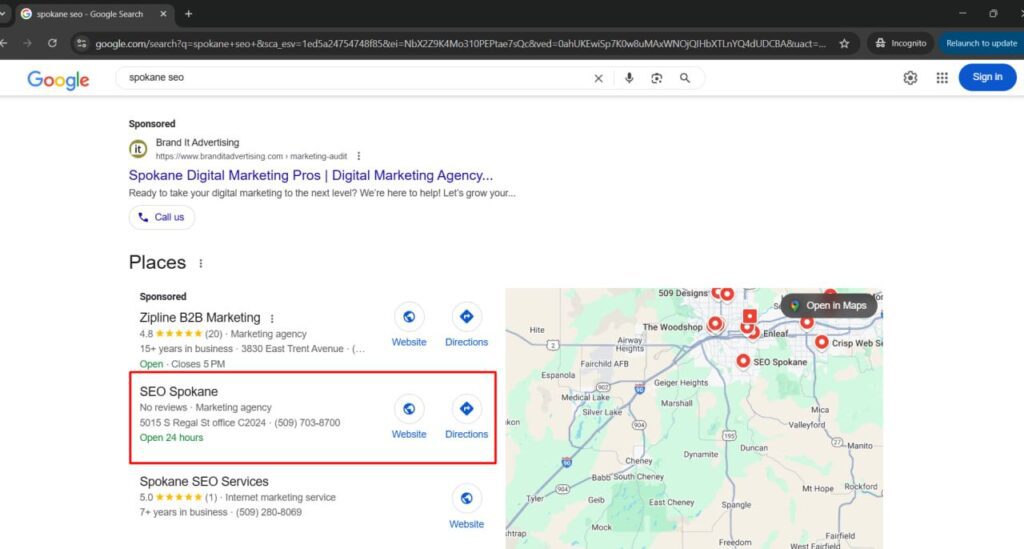The image size is (1024, 549).
Task: Click the browser forward arrow
Action: (x=27, y=43)
